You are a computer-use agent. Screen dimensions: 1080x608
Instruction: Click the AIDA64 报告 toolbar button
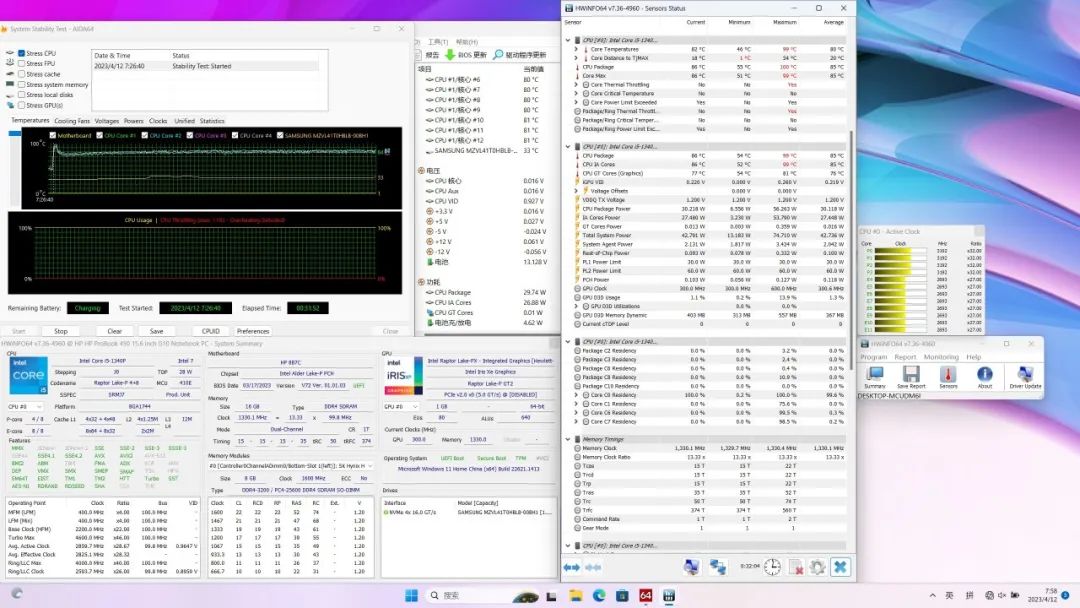point(427,55)
